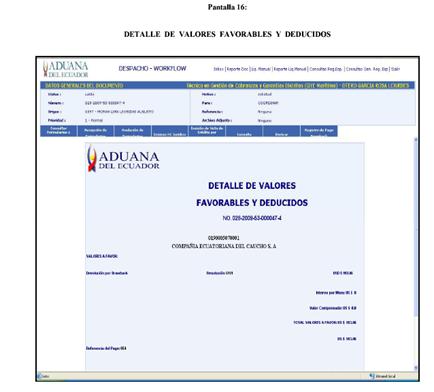Click the scrollbar down arrow

tap(416, 368)
